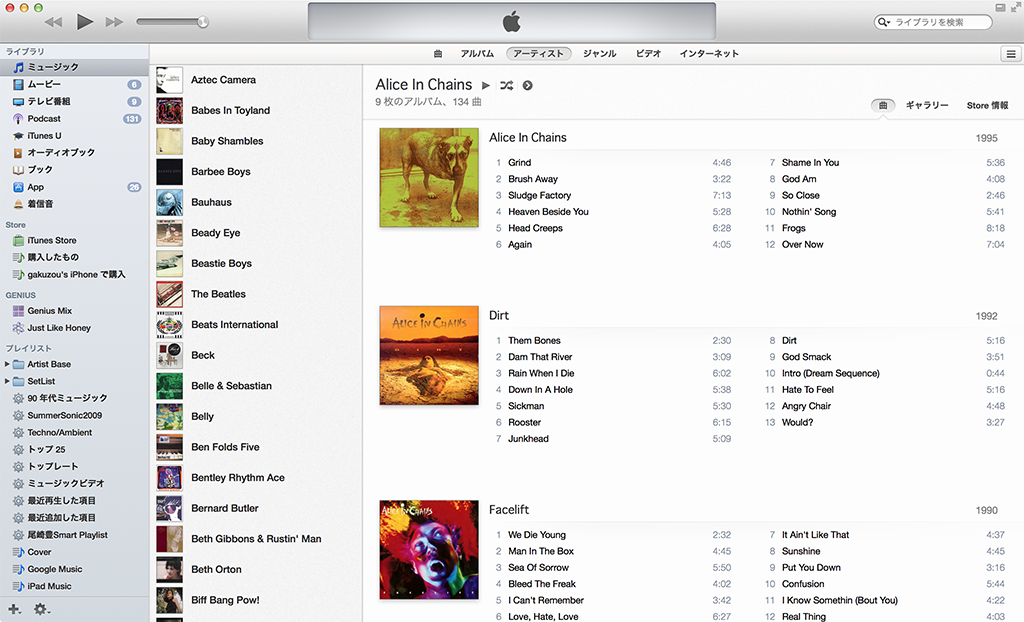Image resolution: width=1024 pixels, height=622 pixels.
Task: Click the Play button in the toolbar
Action: [84, 22]
